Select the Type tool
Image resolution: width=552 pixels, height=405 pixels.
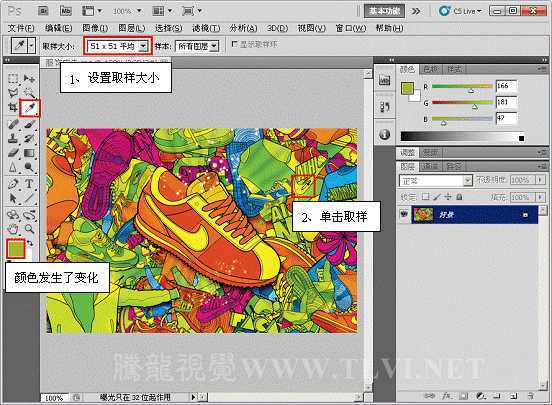29,183
